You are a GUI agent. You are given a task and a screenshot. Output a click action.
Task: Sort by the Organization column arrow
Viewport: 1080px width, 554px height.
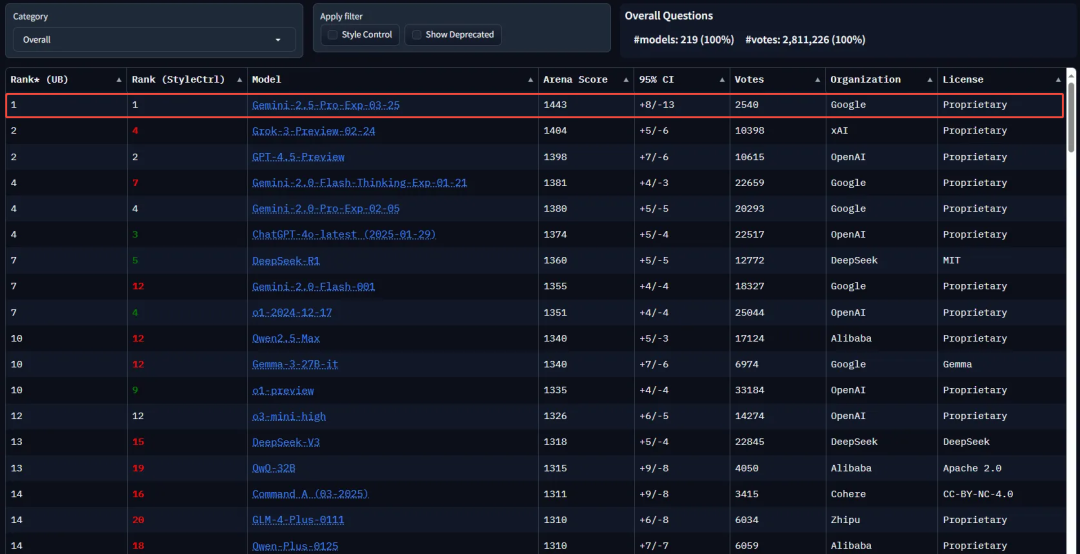coord(929,80)
